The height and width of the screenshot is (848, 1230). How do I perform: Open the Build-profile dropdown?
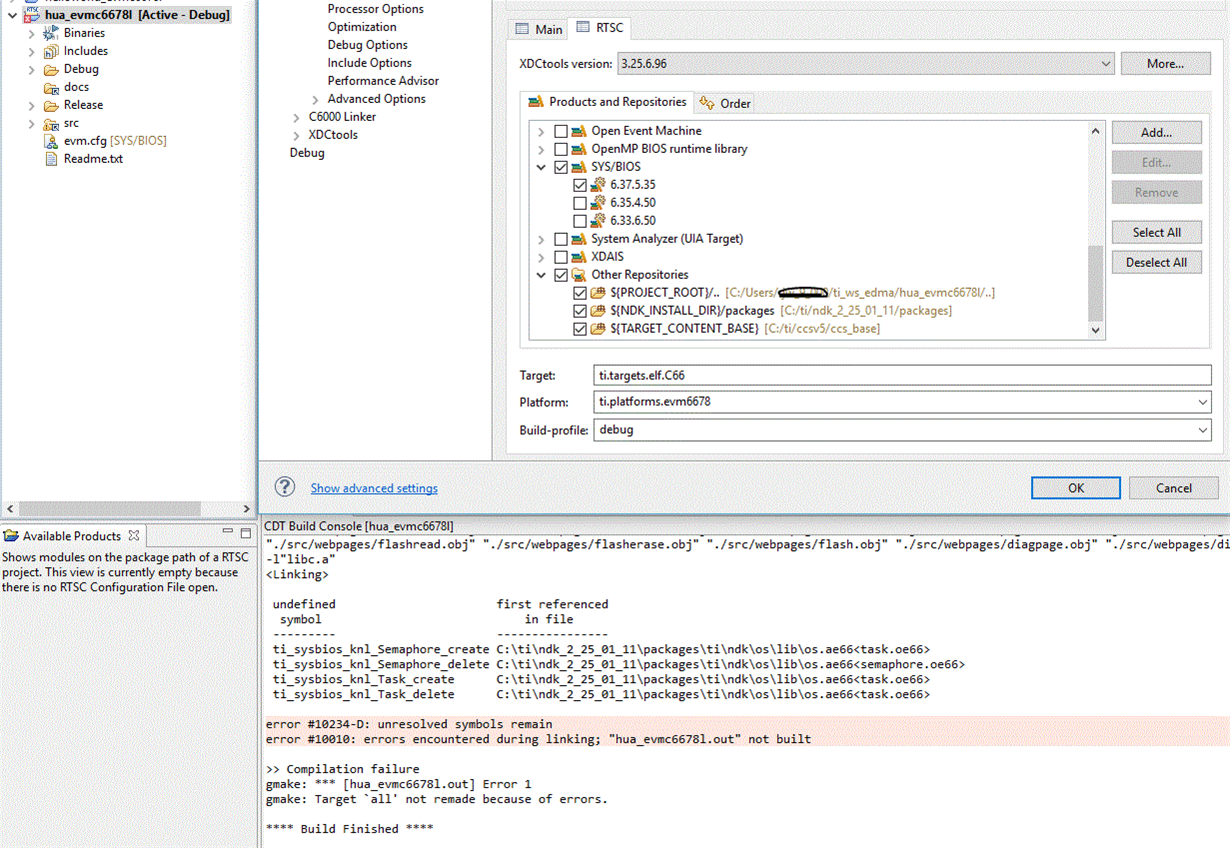(1201, 430)
